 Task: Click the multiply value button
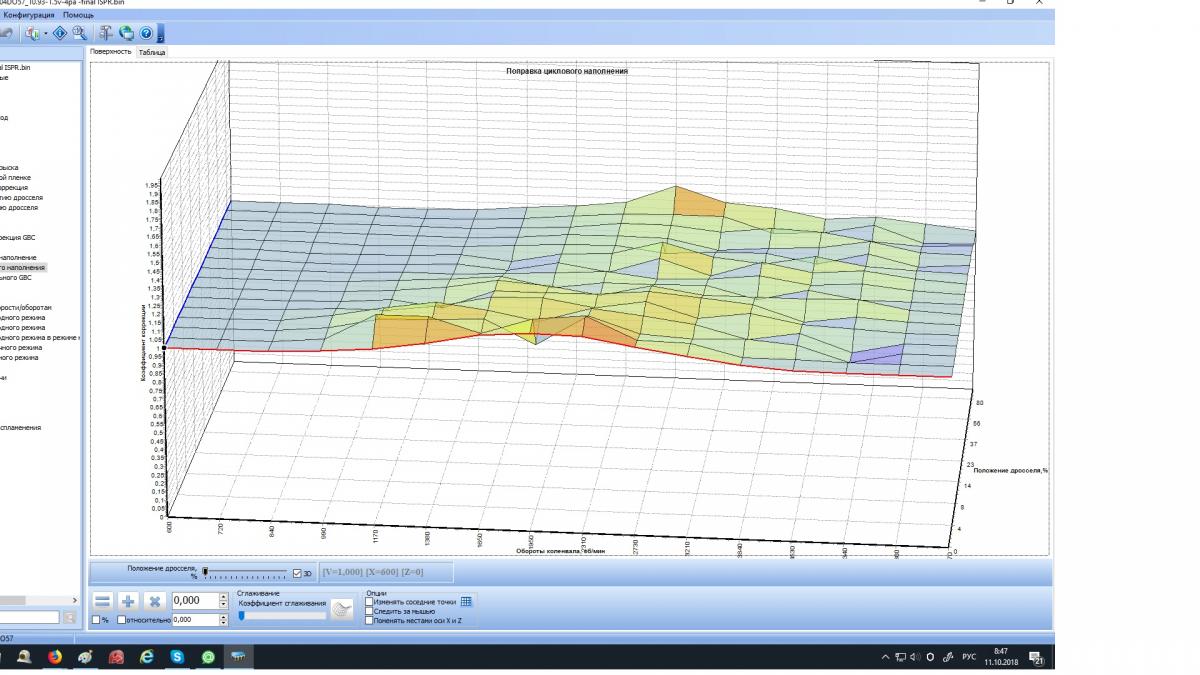pos(154,601)
